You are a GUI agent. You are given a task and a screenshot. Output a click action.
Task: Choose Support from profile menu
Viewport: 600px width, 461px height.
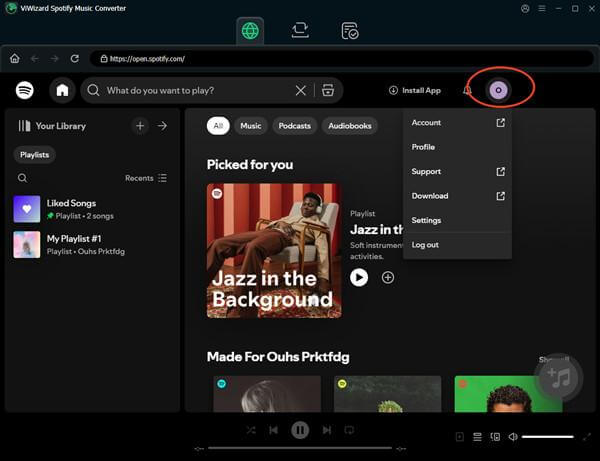pos(457,171)
